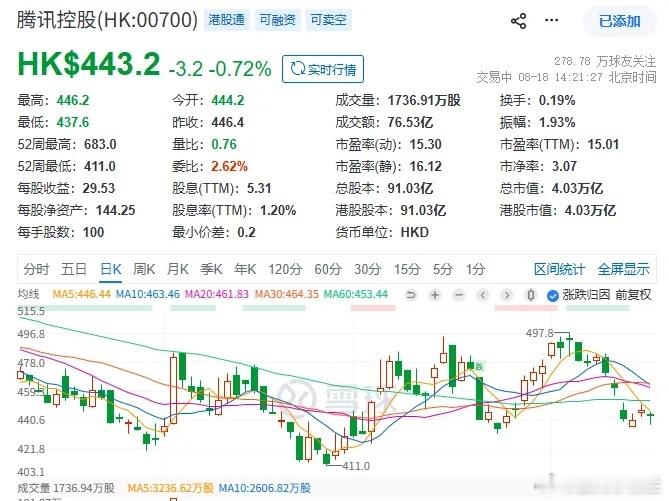Click the 每股净资产 144.25 value

[115, 210]
